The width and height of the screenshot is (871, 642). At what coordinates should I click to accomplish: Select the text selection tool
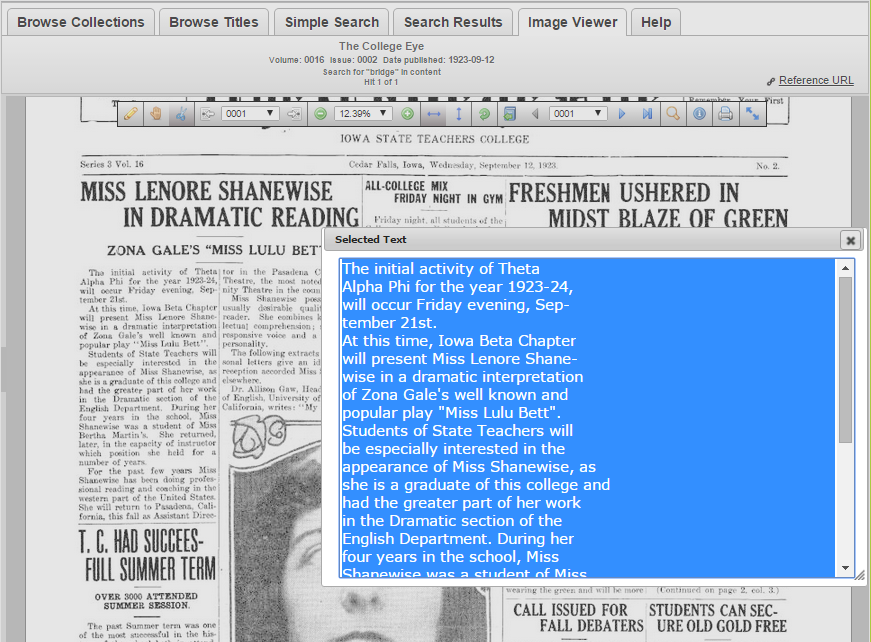coord(181,114)
